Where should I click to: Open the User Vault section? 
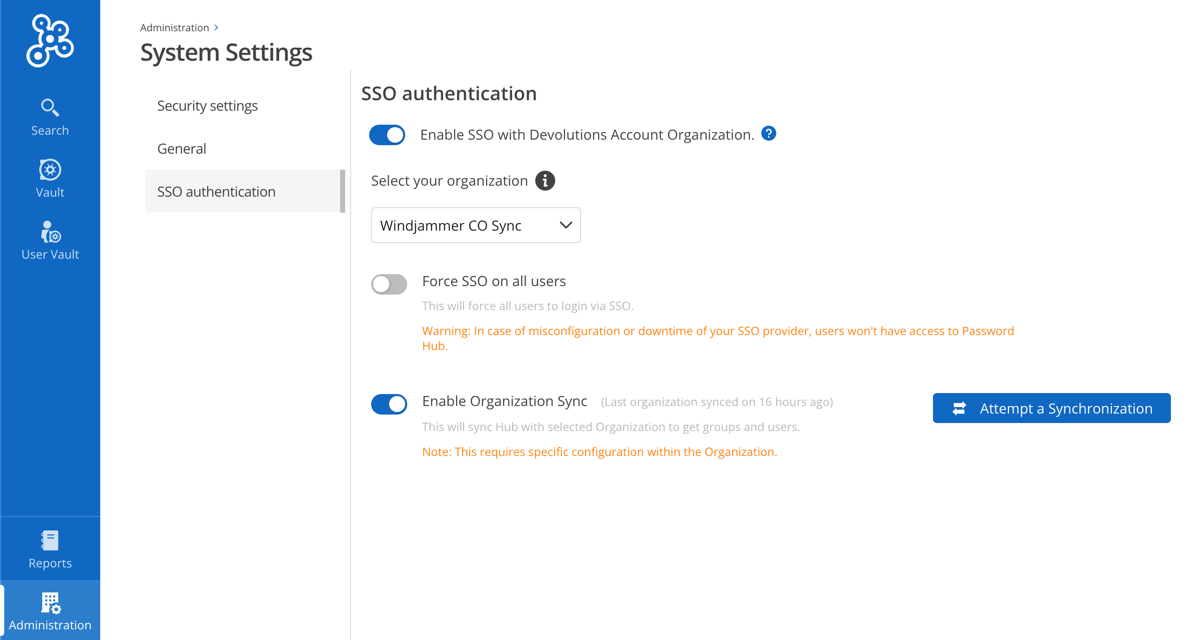[x=49, y=240]
